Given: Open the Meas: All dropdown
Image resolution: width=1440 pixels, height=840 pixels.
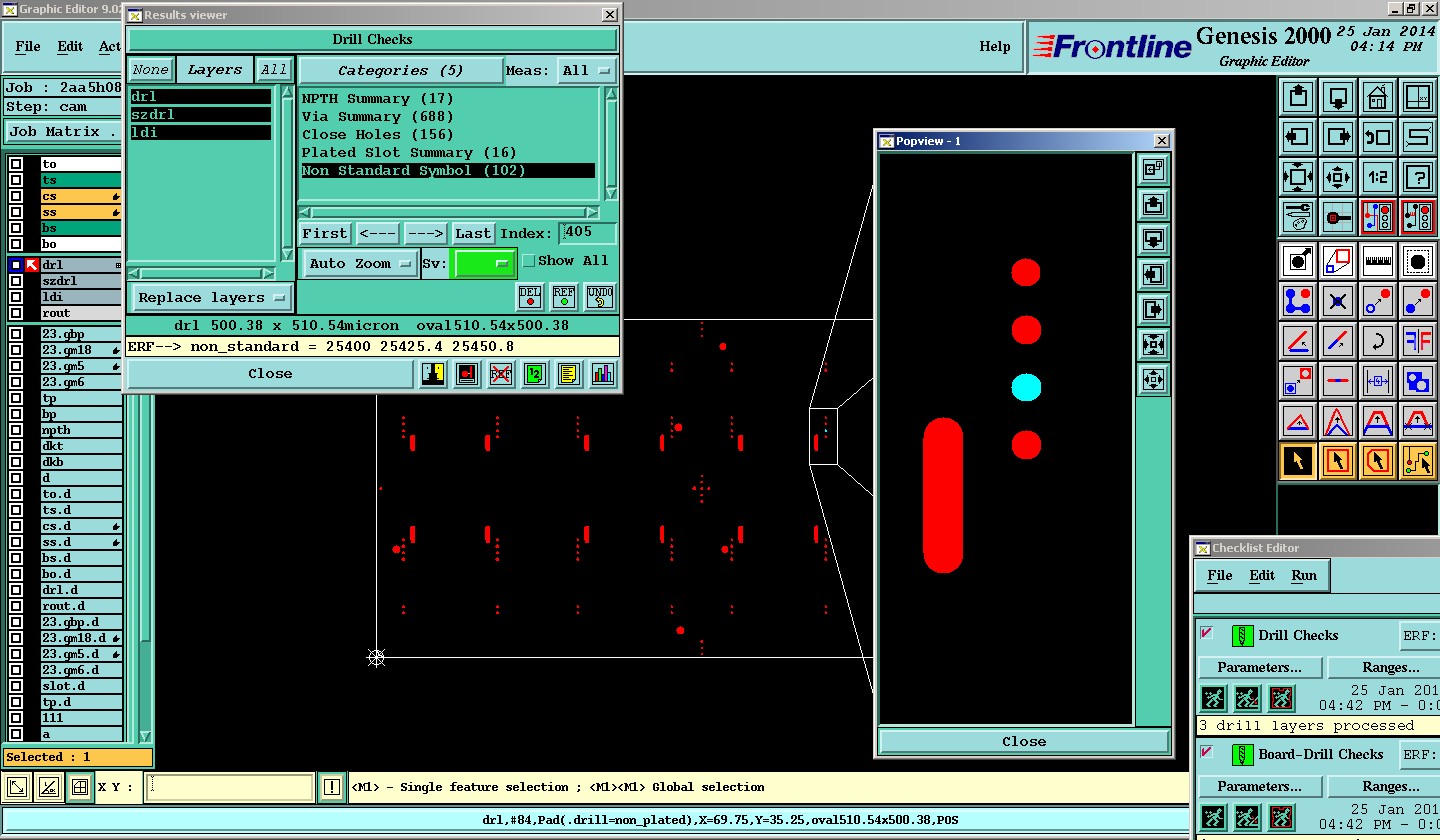Looking at the screenshot, I should click(x=586, y=71).
